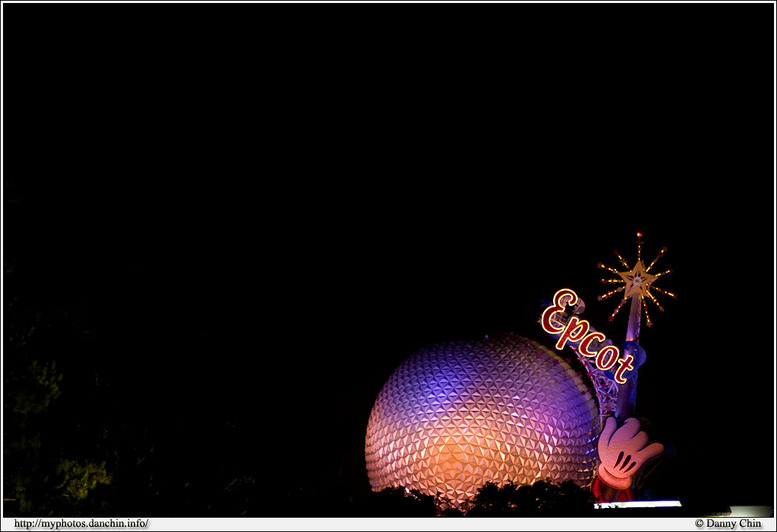Click the glowing star atop the wand
The height and width of the screenshot is (532, 777).
(x=636, y=278)
